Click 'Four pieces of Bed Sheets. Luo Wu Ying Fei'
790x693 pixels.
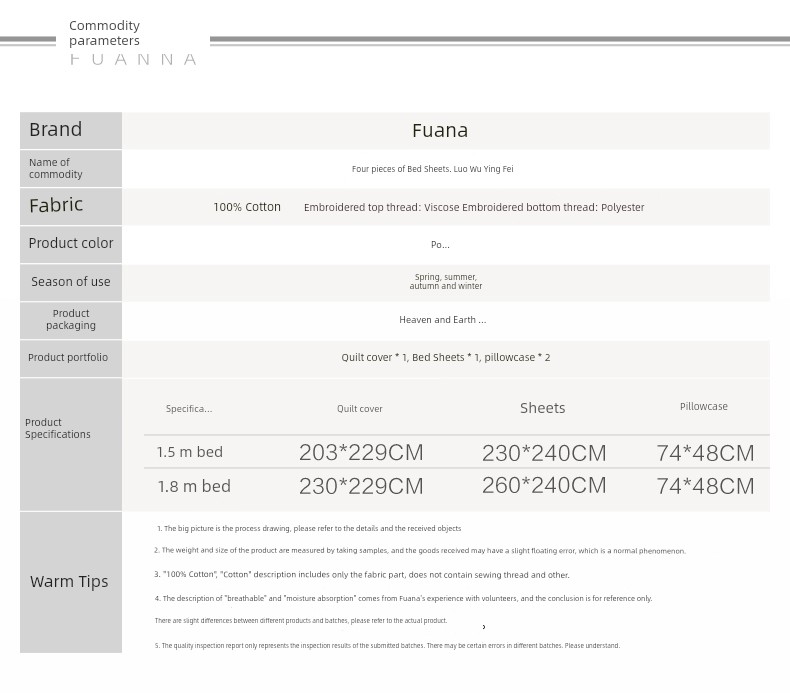tap(432, 169)
